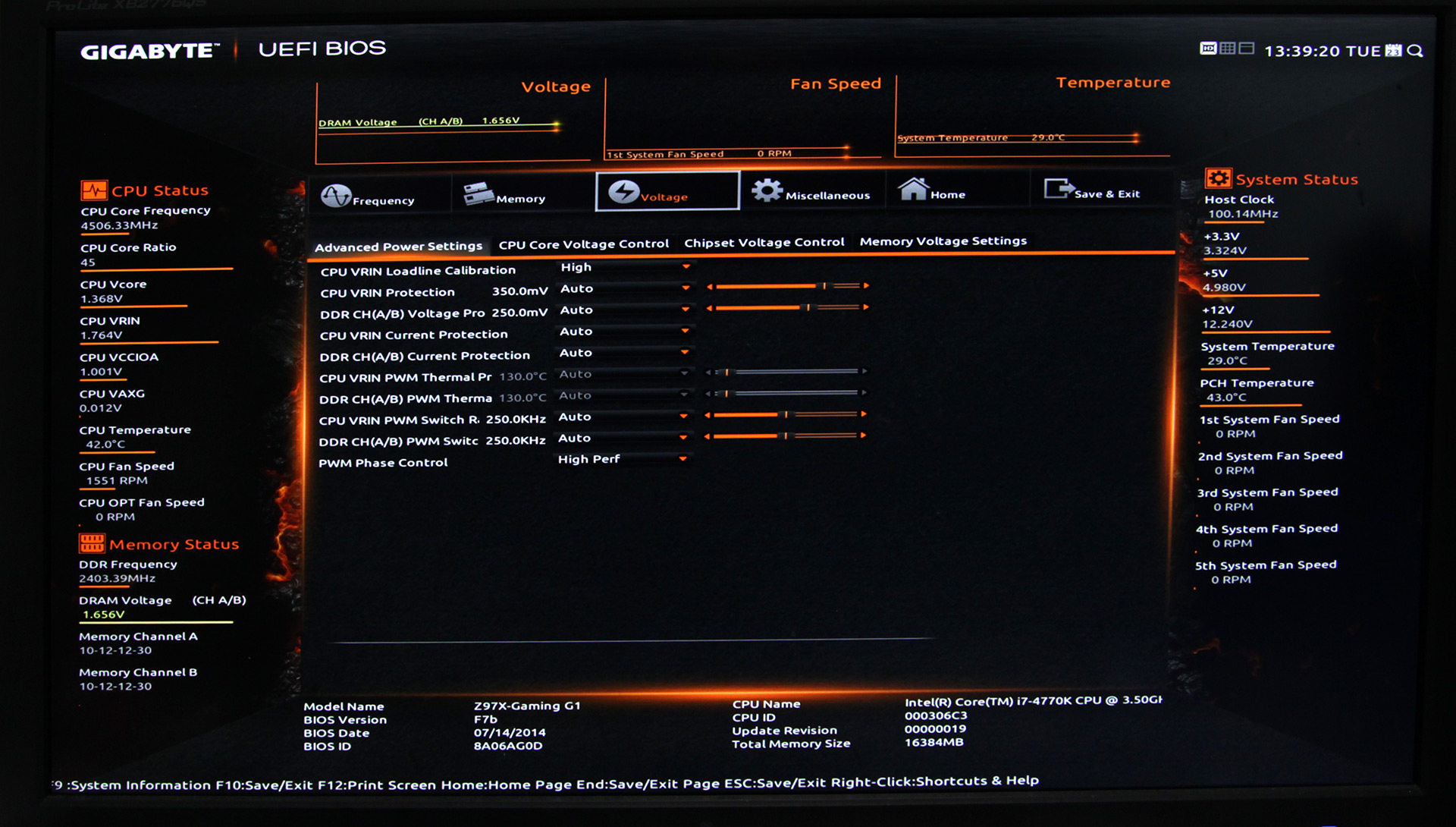Increase DDR CH(A/B) PWM Switch Rate arrow

click(864, 436)
